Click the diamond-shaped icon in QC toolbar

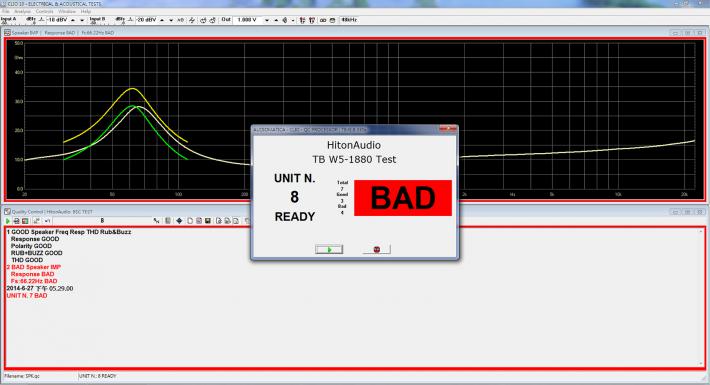click(x=179, y=221)
